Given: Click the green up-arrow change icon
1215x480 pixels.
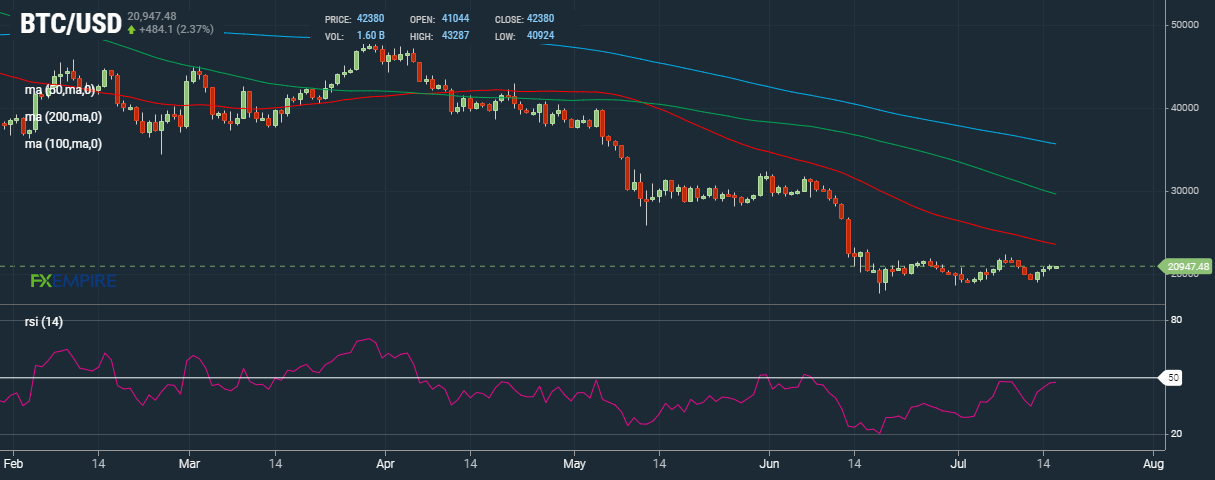Looking at the screenshot, I should click(x=131, y=29).
